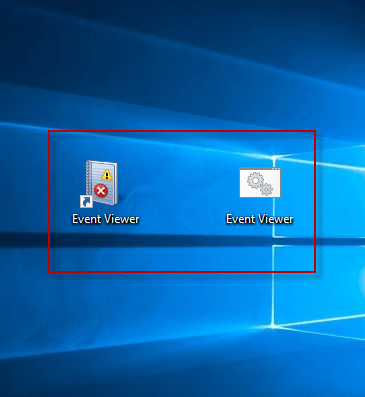
Task: Select the Event Viewer notebook shortcut icon
Action: click(99, 184)
